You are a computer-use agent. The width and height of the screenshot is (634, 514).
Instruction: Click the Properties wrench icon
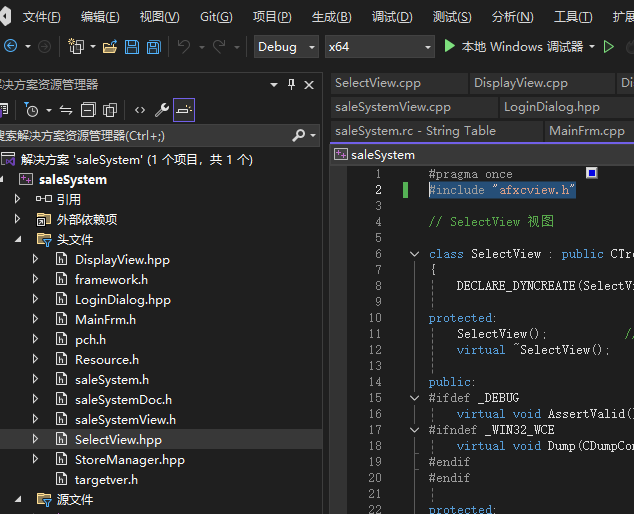(x=162, y=110)
